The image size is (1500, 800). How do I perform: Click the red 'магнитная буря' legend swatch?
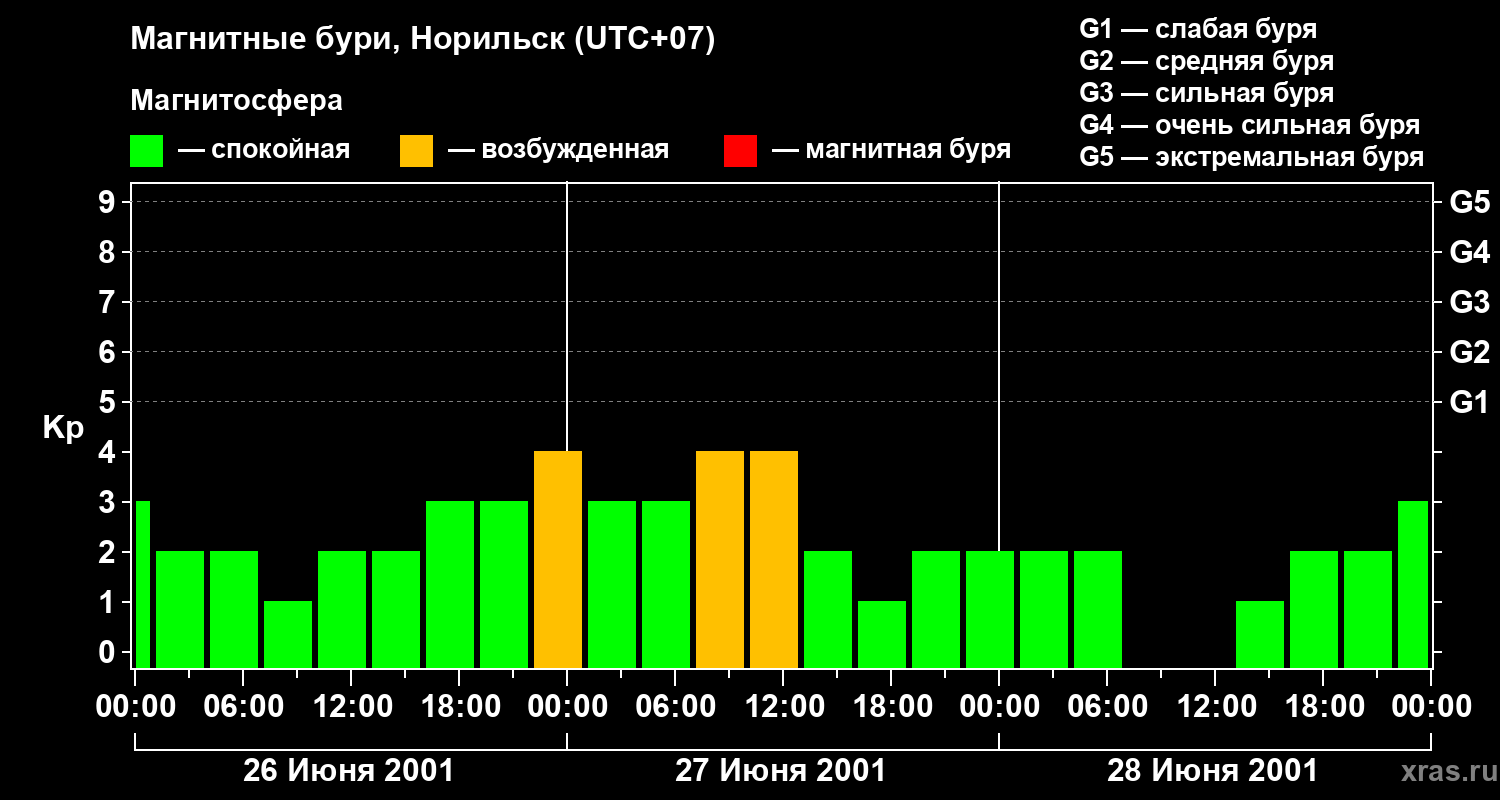point(740,151)
